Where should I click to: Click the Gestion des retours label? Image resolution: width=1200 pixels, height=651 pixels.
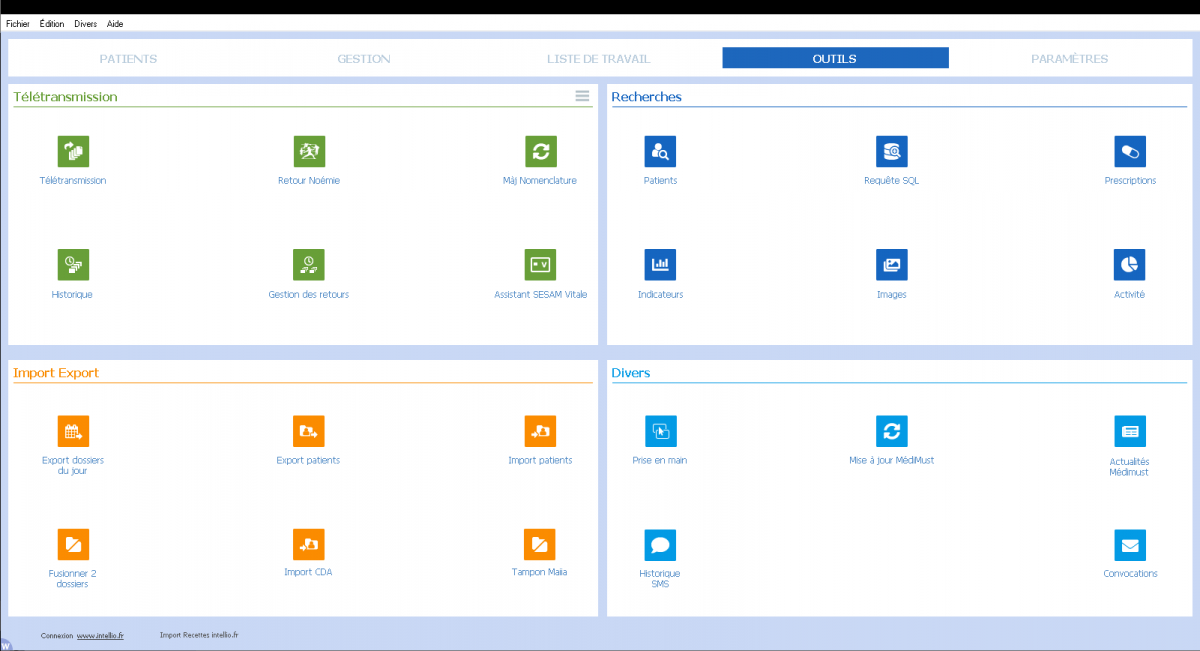[309, 295]
